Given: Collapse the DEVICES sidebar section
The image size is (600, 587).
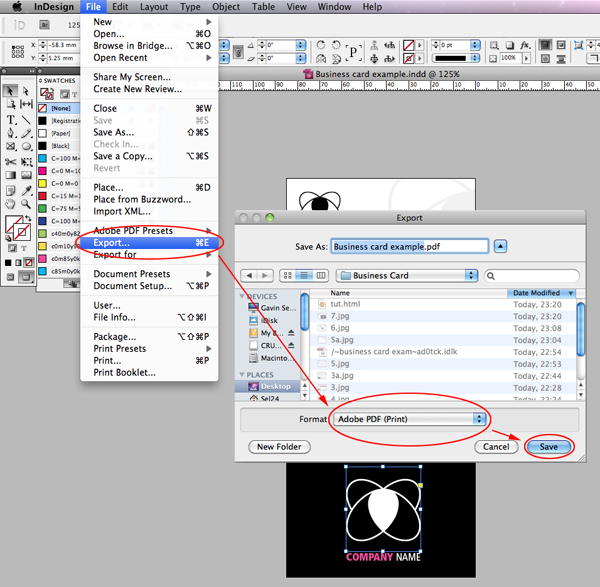Looking at the screenshot, I should tap(242, 296).
